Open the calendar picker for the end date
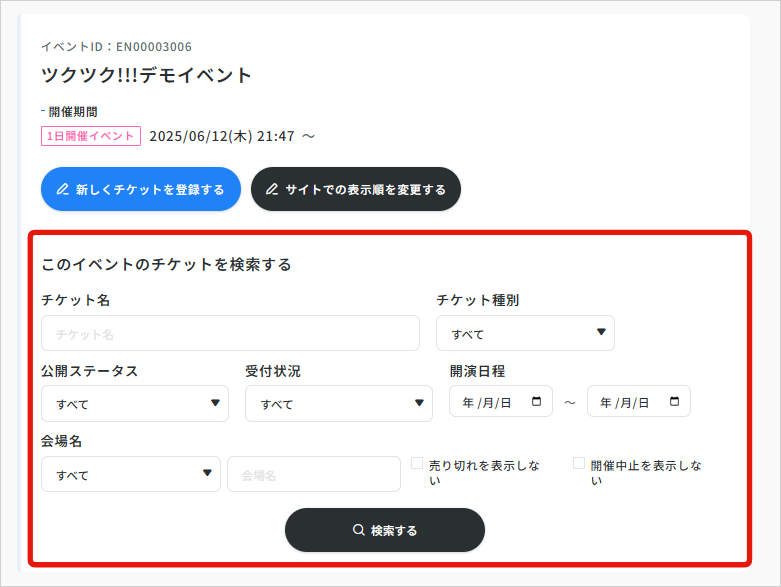The image size is (781, 587). (675, 402)
